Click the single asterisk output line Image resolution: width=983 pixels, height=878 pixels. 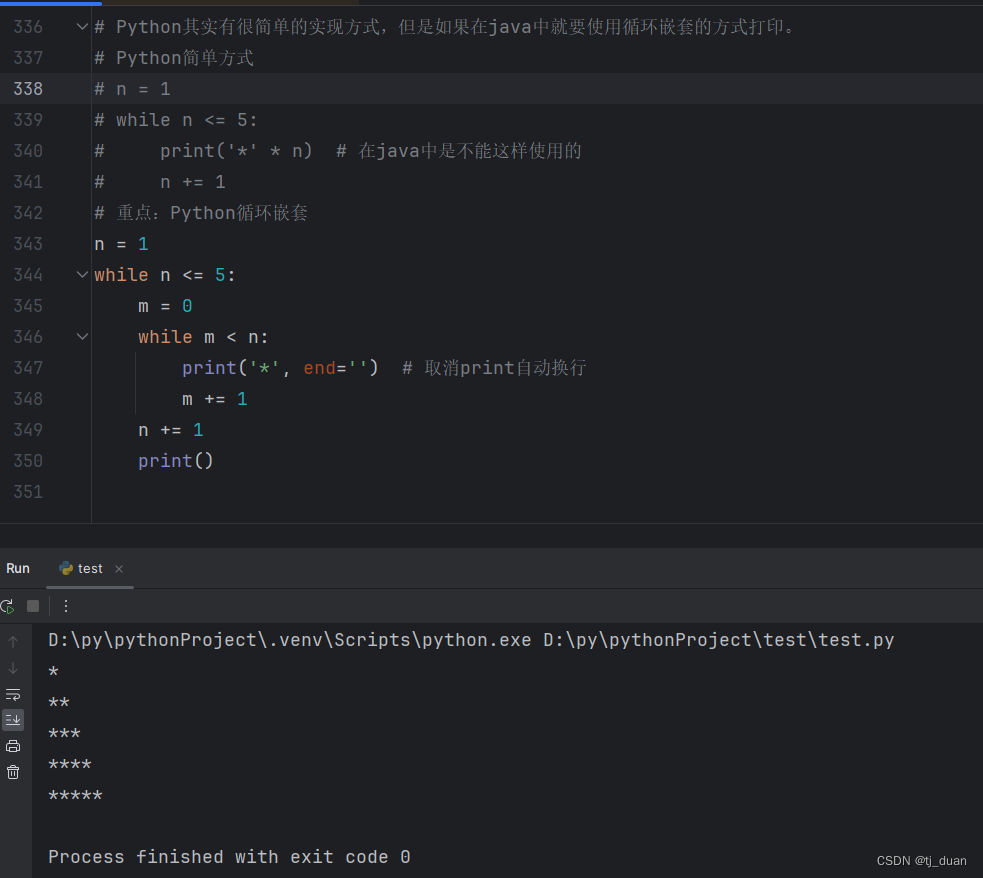tap(53, 672)
